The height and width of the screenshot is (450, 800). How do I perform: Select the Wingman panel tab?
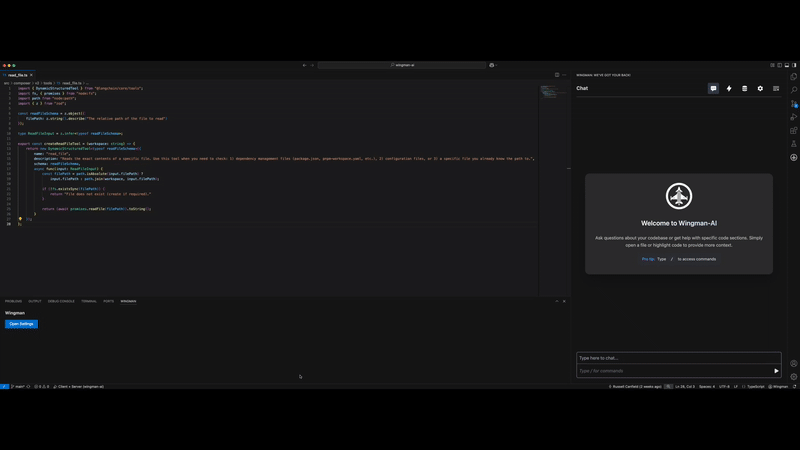point(128,301)
